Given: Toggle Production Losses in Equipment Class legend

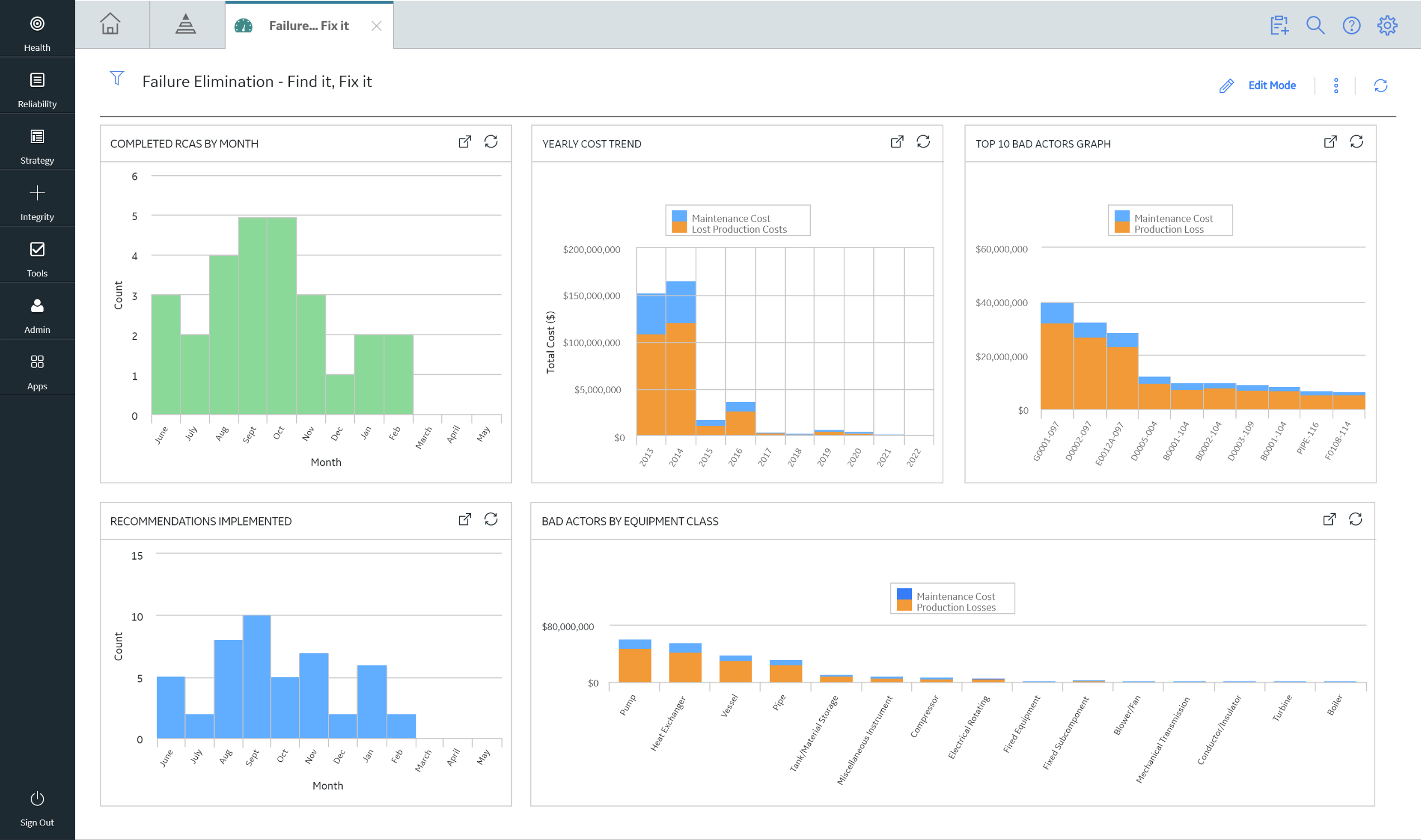Looking at the screenshot, I should 955,607.
